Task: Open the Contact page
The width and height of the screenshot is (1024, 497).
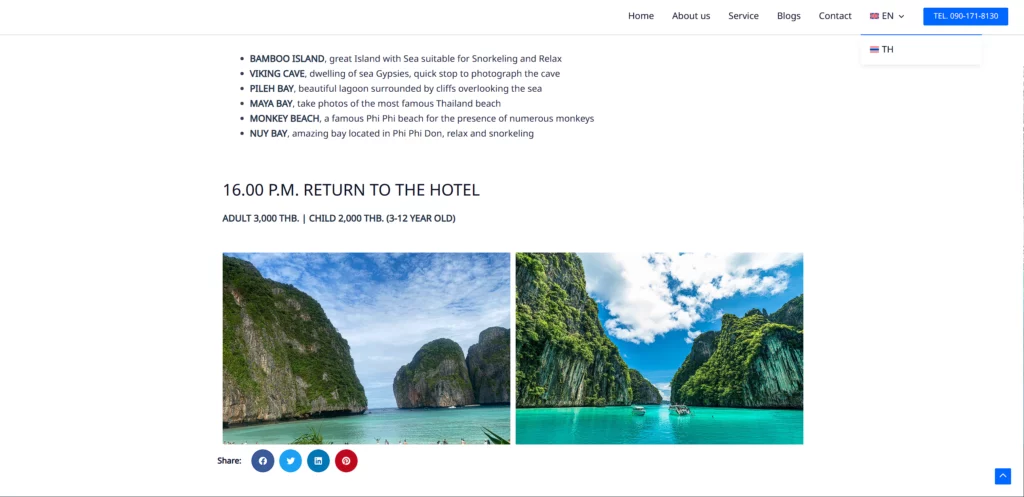Action: click(835, 16)
